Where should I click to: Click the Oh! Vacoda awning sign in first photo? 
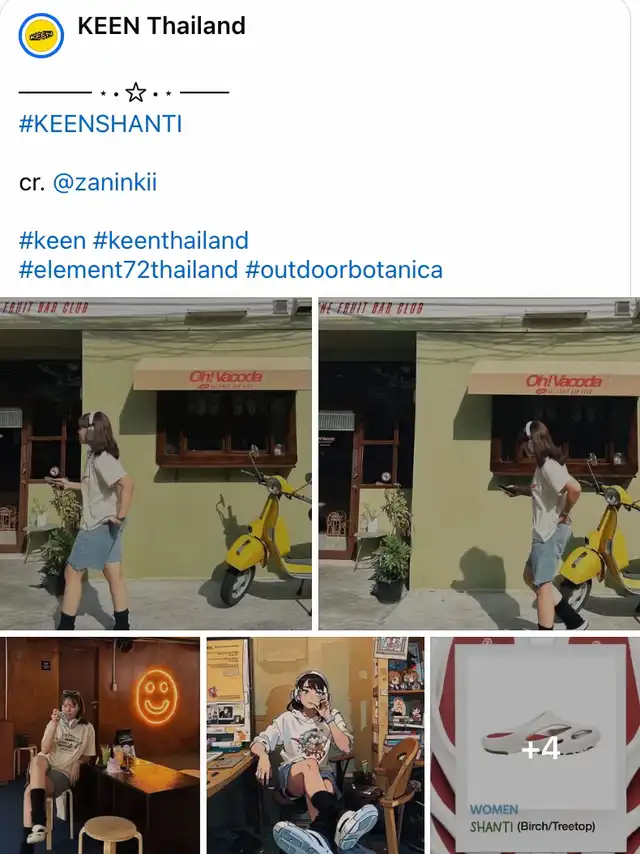point(222,374)
